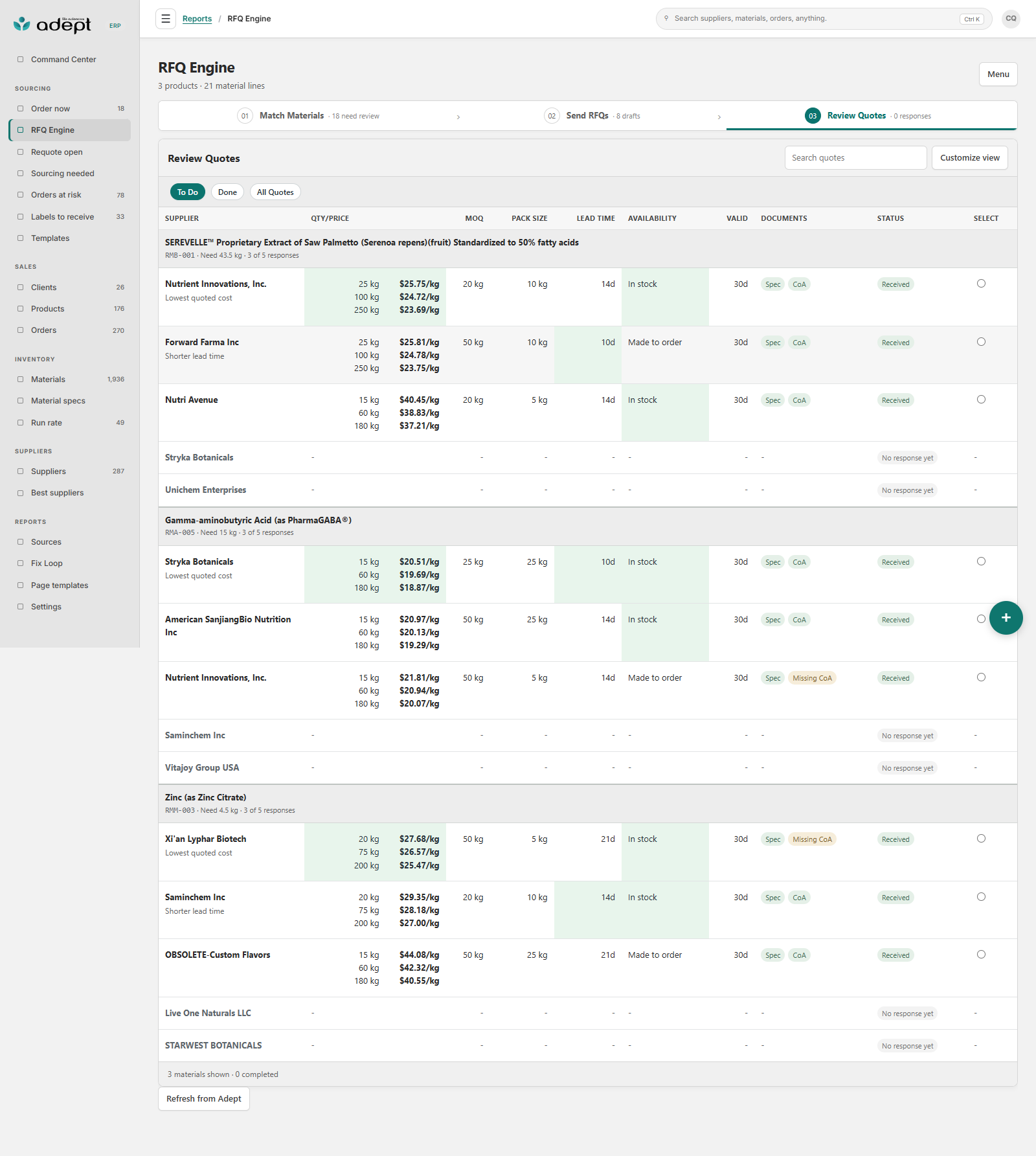
Task: Click Refresh from Adept button
Action: coord(204,1099)
